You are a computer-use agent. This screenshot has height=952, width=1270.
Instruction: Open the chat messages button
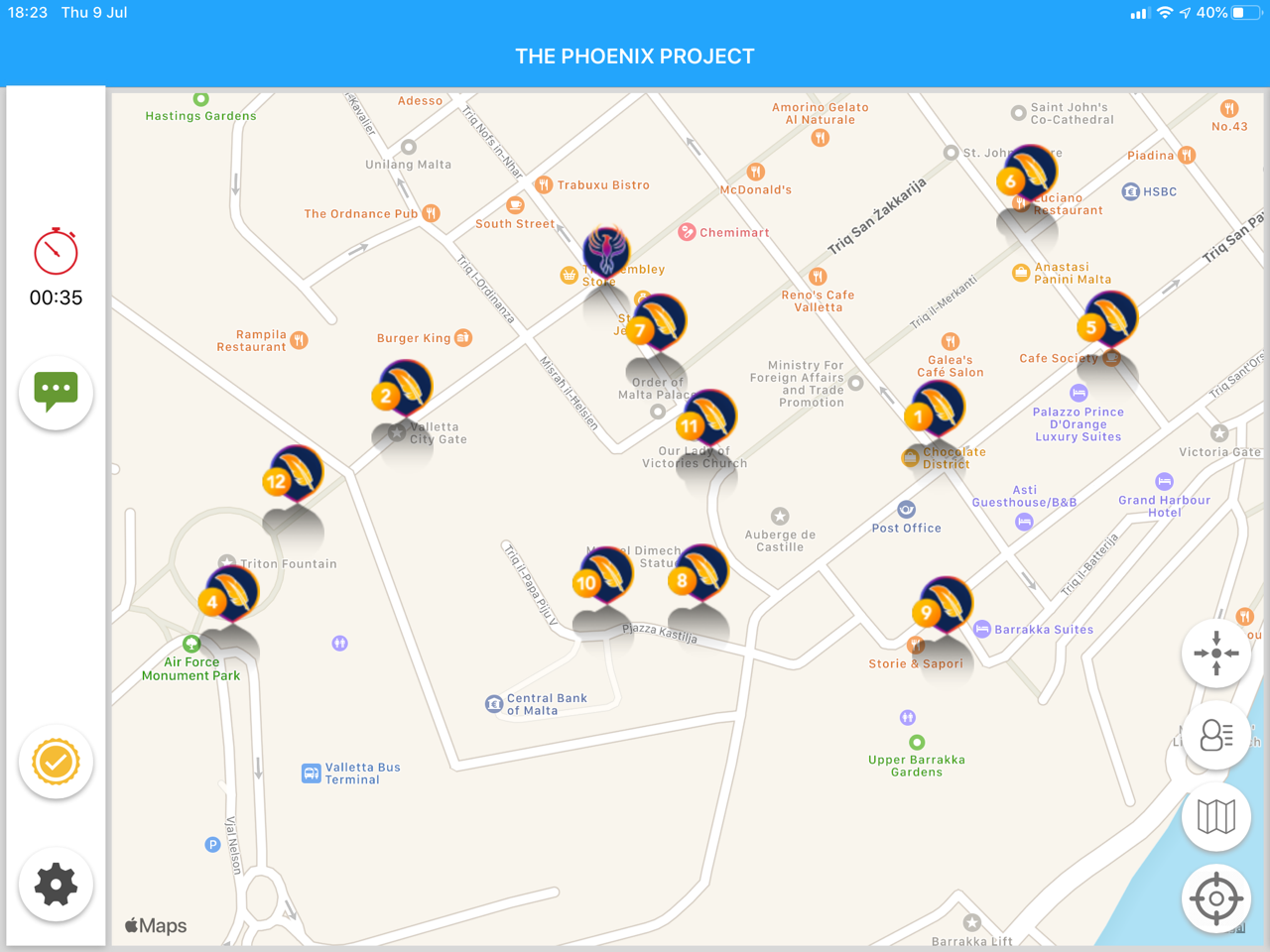coord(56,392)
